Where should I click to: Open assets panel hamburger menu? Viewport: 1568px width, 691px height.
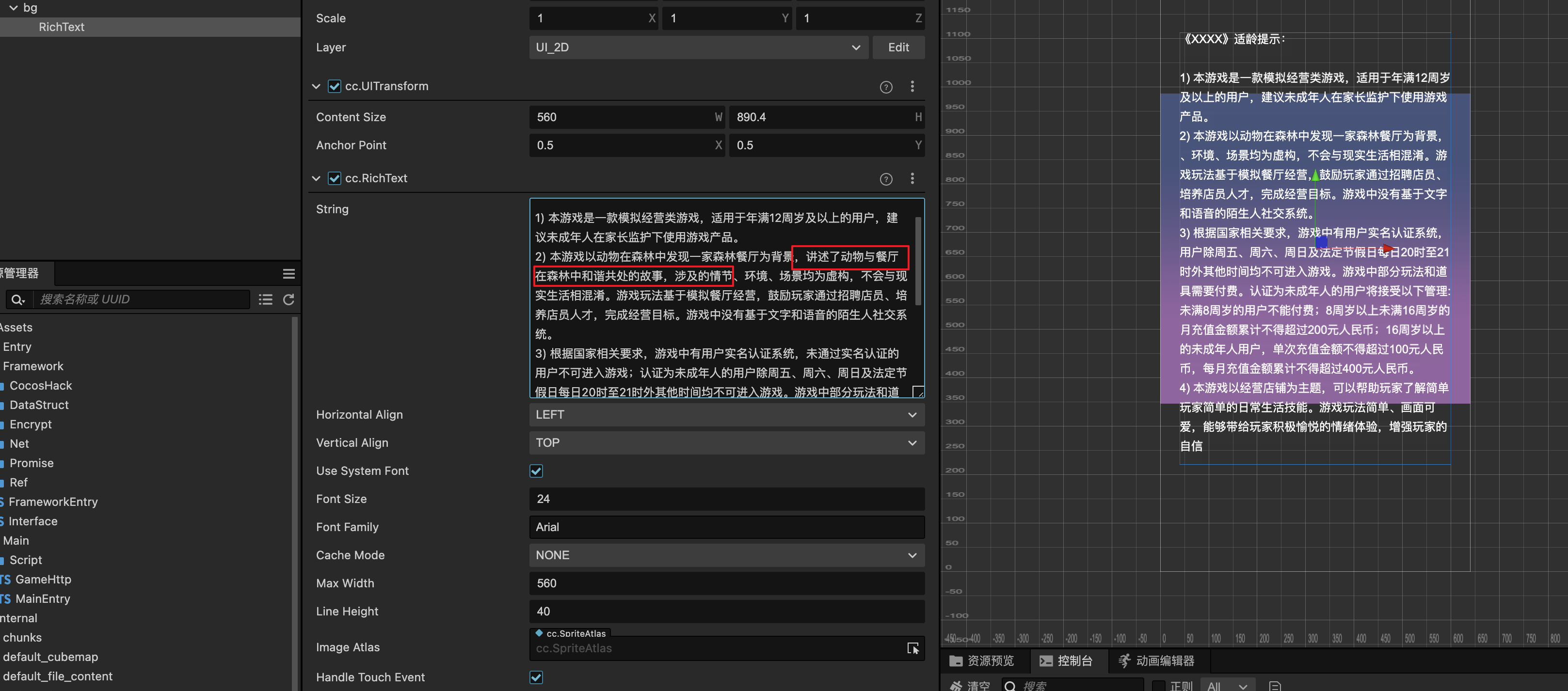(x=288, y=274)
